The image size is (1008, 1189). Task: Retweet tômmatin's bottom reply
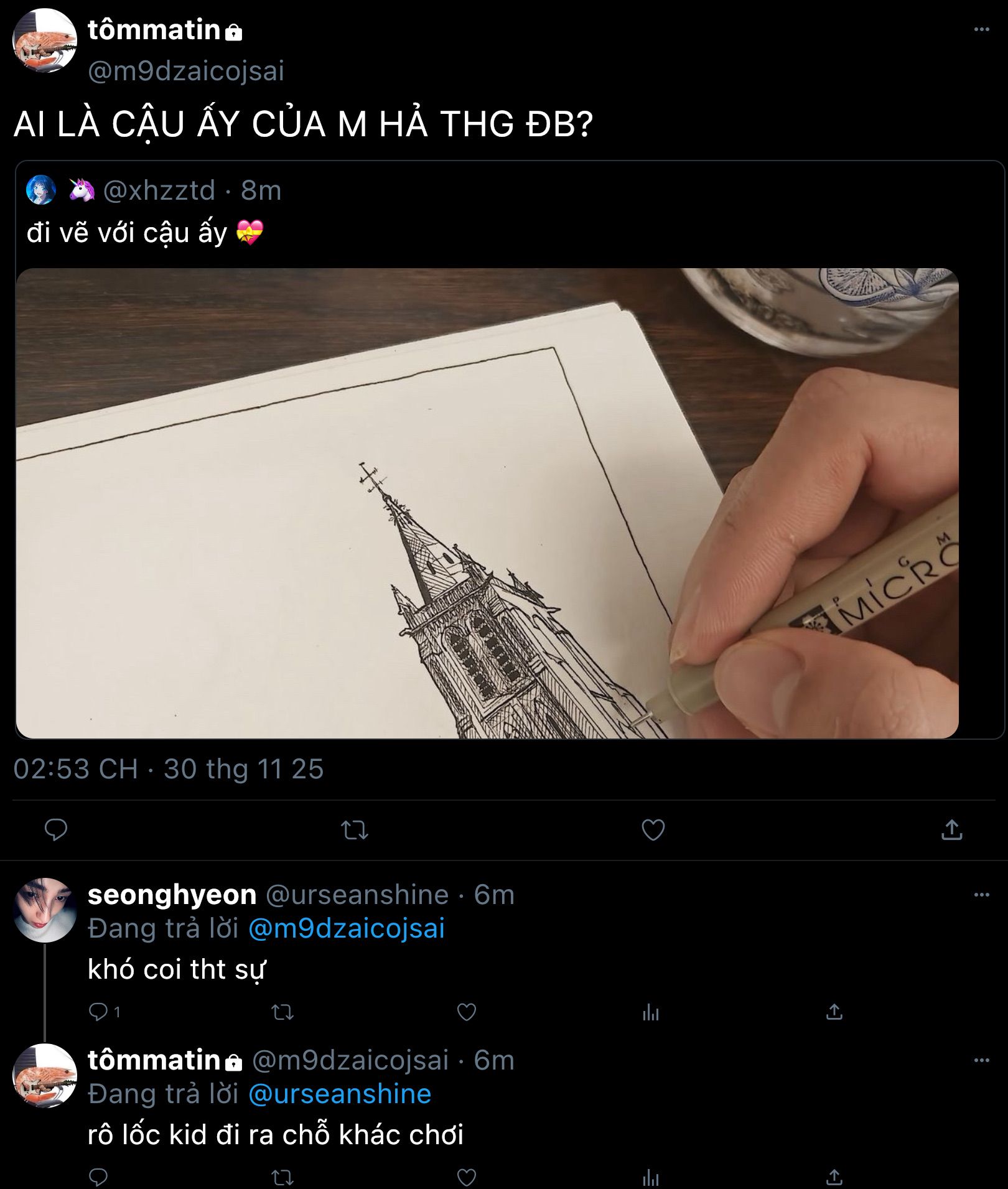(x=282, y=1177)
